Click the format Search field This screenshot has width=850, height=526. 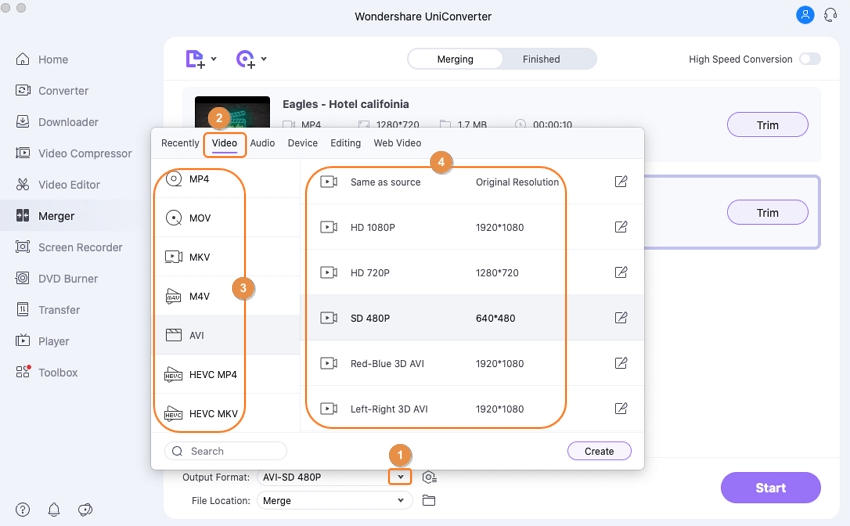click(226, 451)
